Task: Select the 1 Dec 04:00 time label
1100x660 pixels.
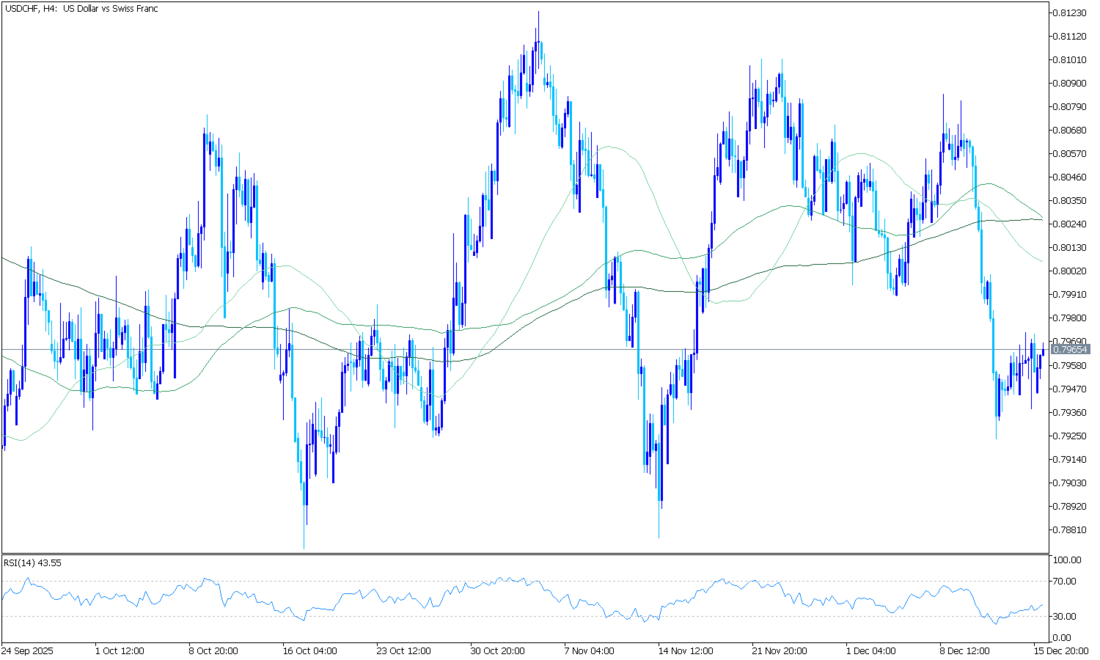Action: (x=871, y=649)
